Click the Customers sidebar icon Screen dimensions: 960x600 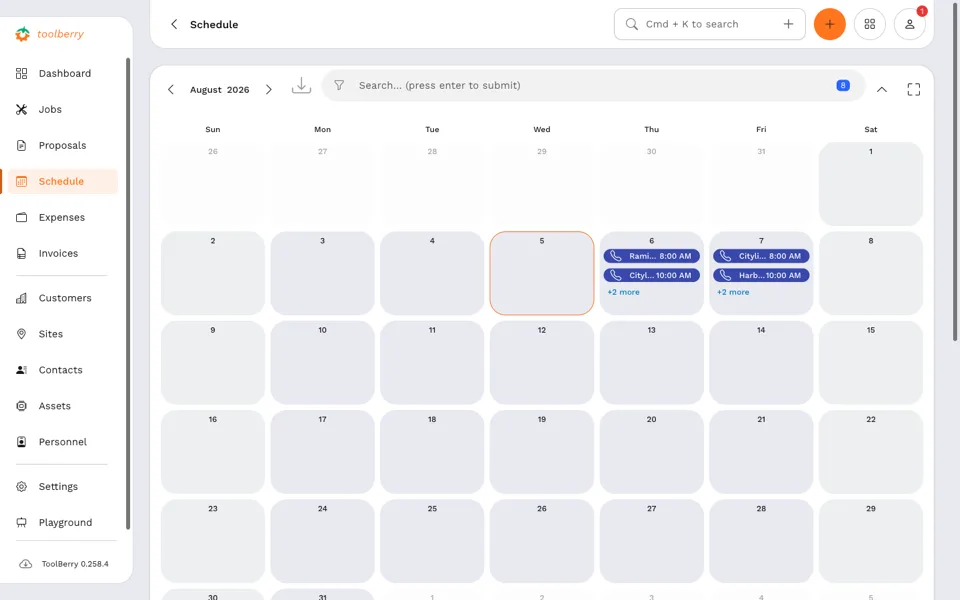click(x=21, y=298)
